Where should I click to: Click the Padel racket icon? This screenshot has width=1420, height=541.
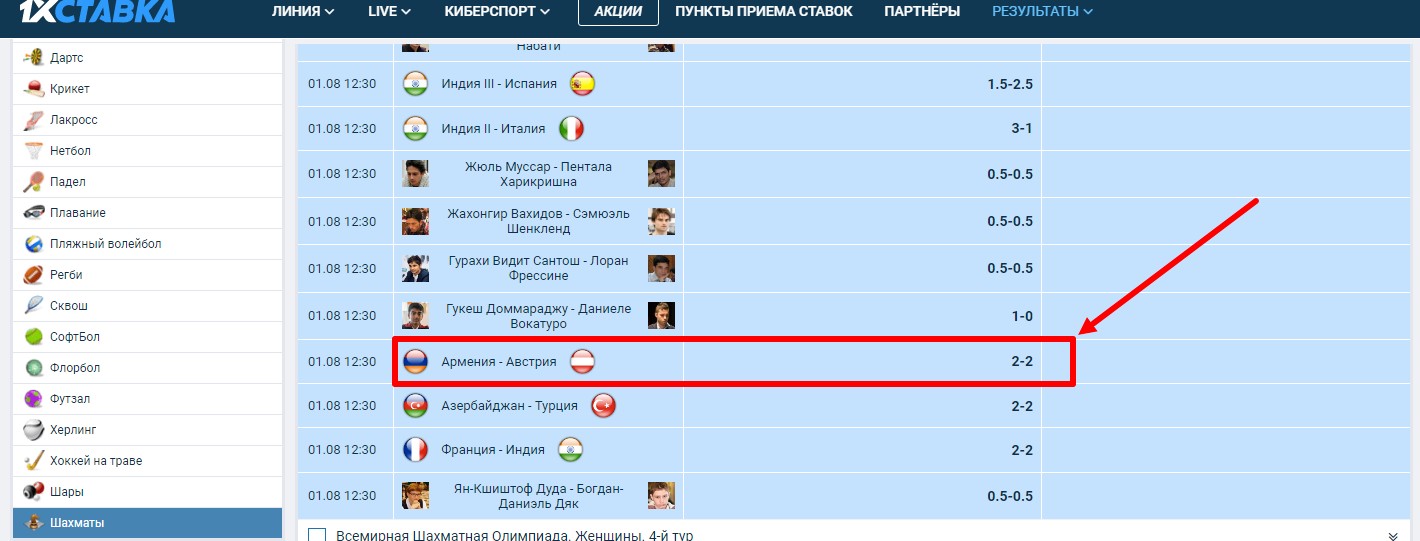(34, 182)
